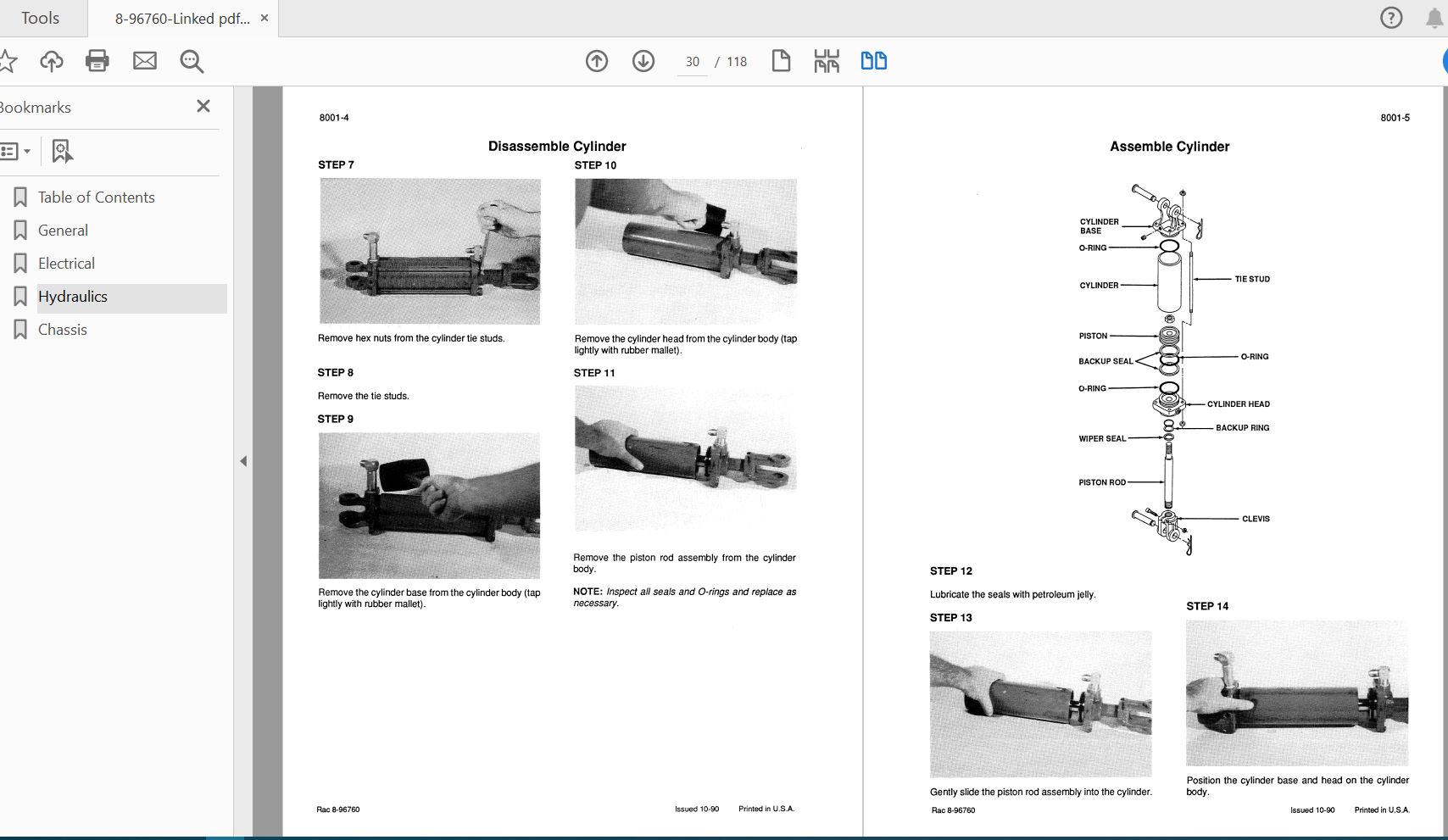Image resolution: width=1448 pixels, height=840 pixels.
Task: Click the notifications bell icon
Action: point(1434,18)
